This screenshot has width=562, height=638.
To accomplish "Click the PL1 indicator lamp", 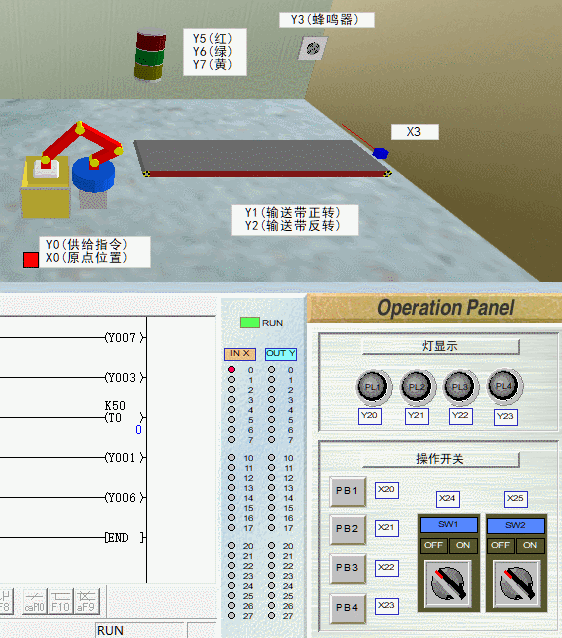I will [x=372, y=387].
